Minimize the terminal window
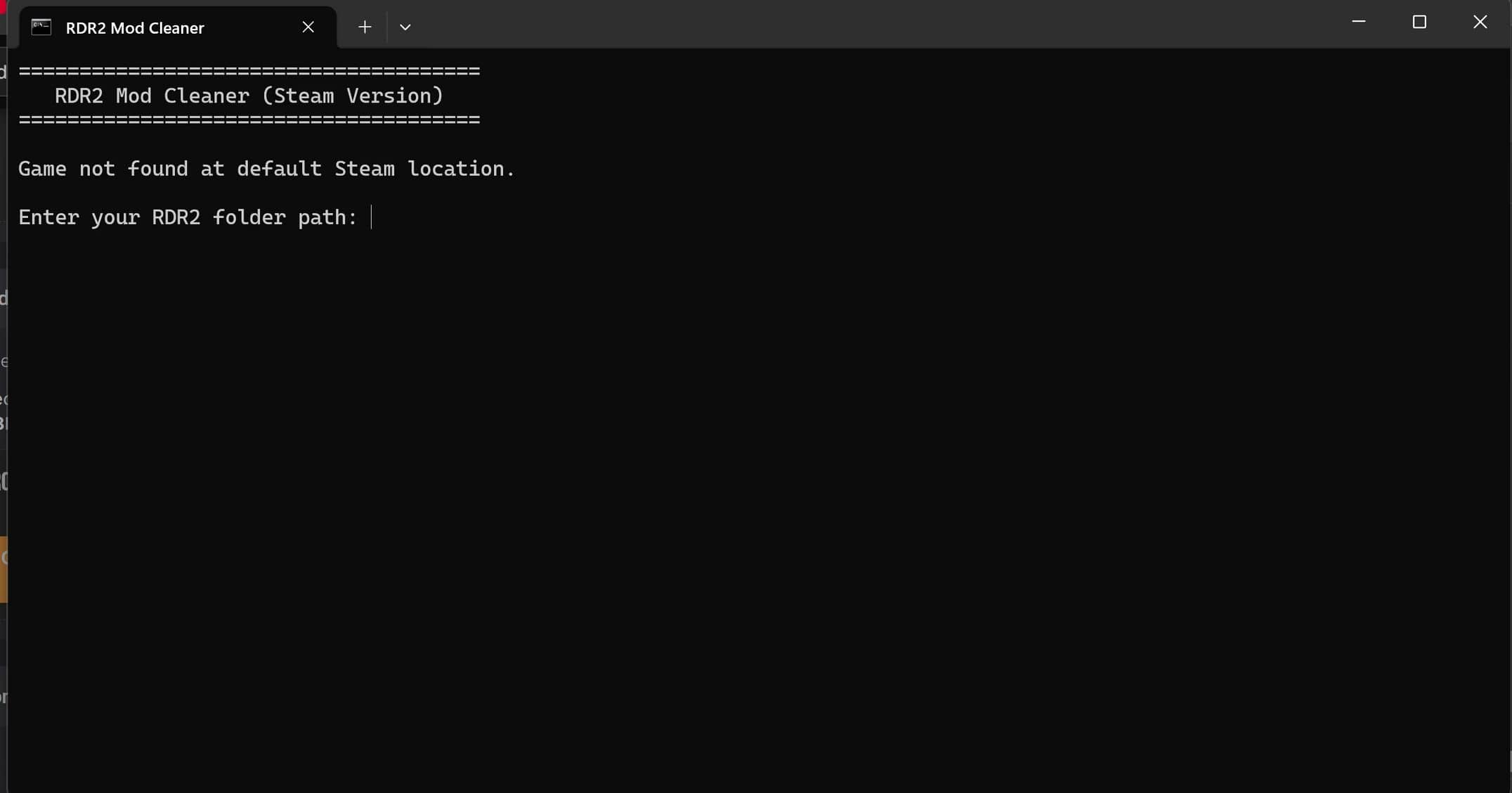The height and width of the screenshot is (793, 1512). pos(1359,22)
